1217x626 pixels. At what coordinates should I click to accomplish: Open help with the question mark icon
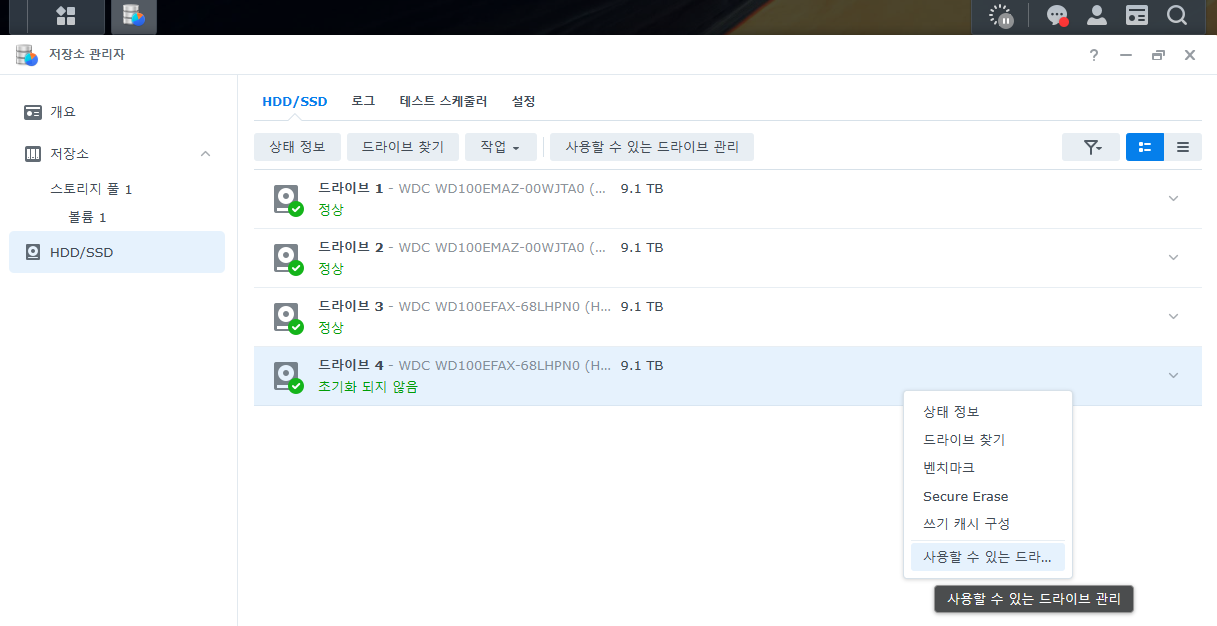[1094, 55]
